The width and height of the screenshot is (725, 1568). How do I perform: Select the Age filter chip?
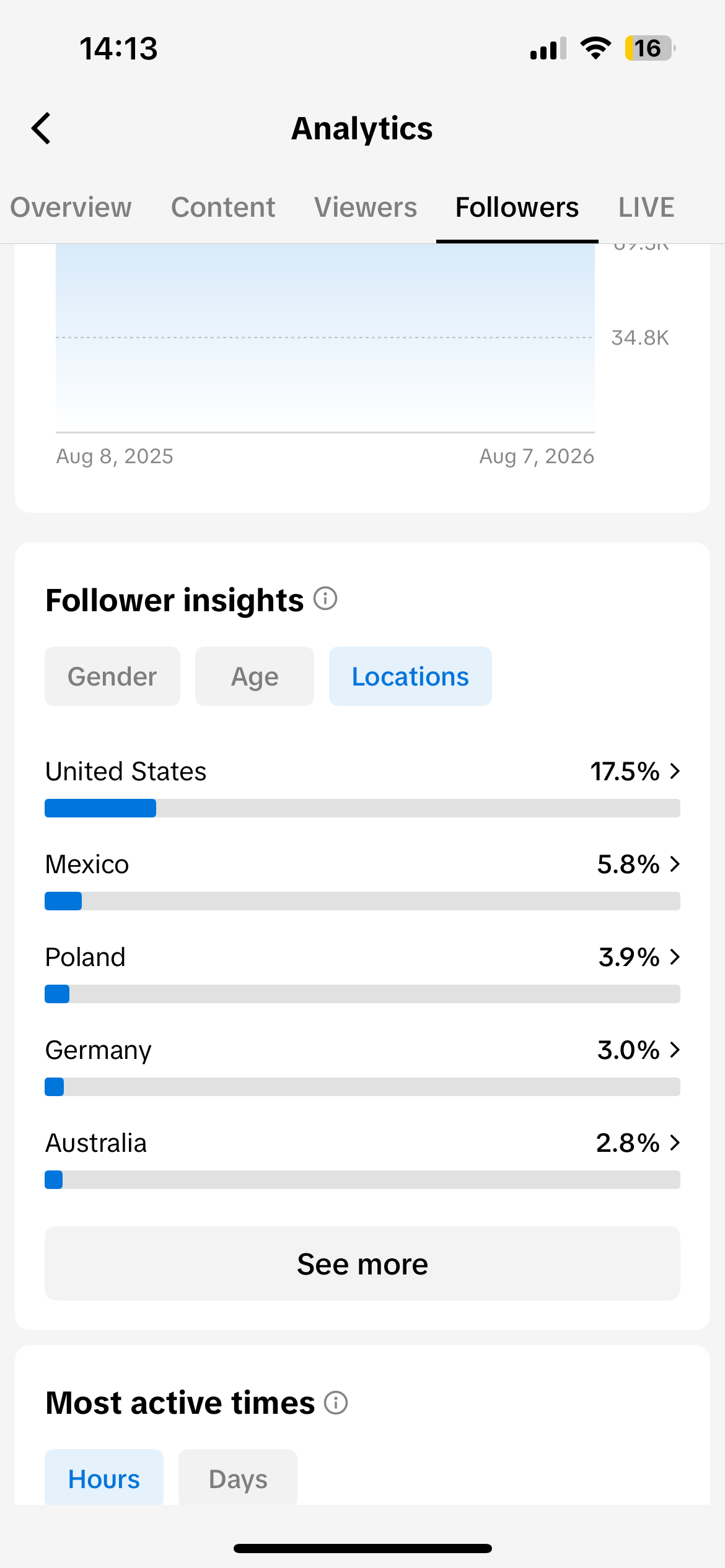255,676
